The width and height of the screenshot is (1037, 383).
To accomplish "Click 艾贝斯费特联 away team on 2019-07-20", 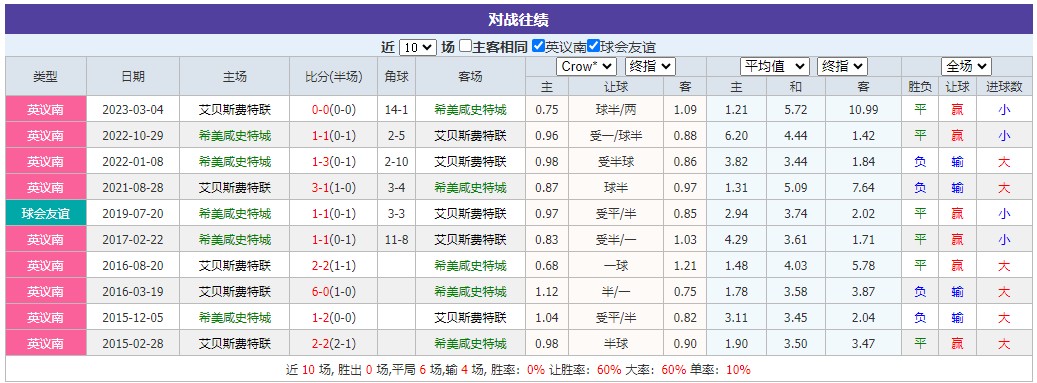I will pos(470,214).
